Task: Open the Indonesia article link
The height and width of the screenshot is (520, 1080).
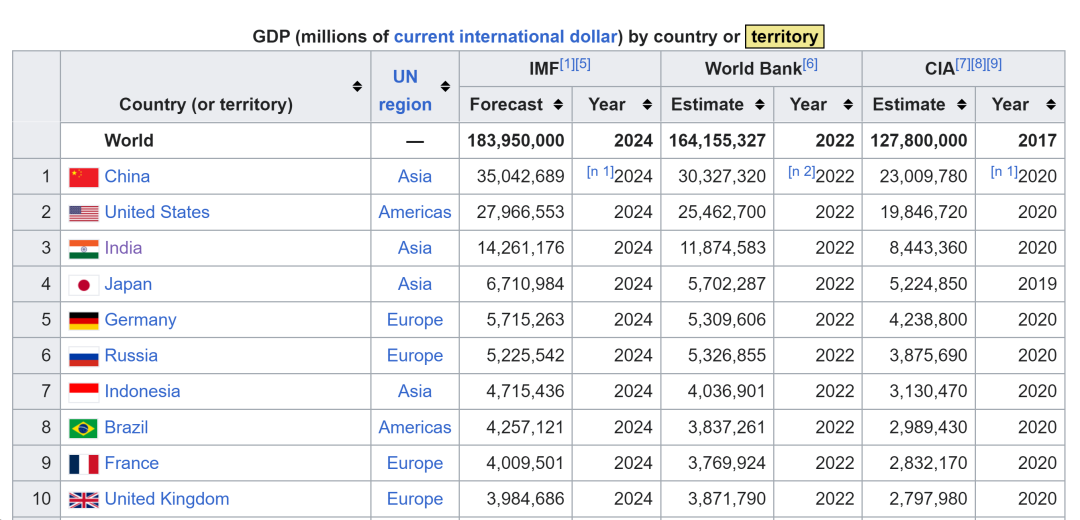Action: pos(143,391)
